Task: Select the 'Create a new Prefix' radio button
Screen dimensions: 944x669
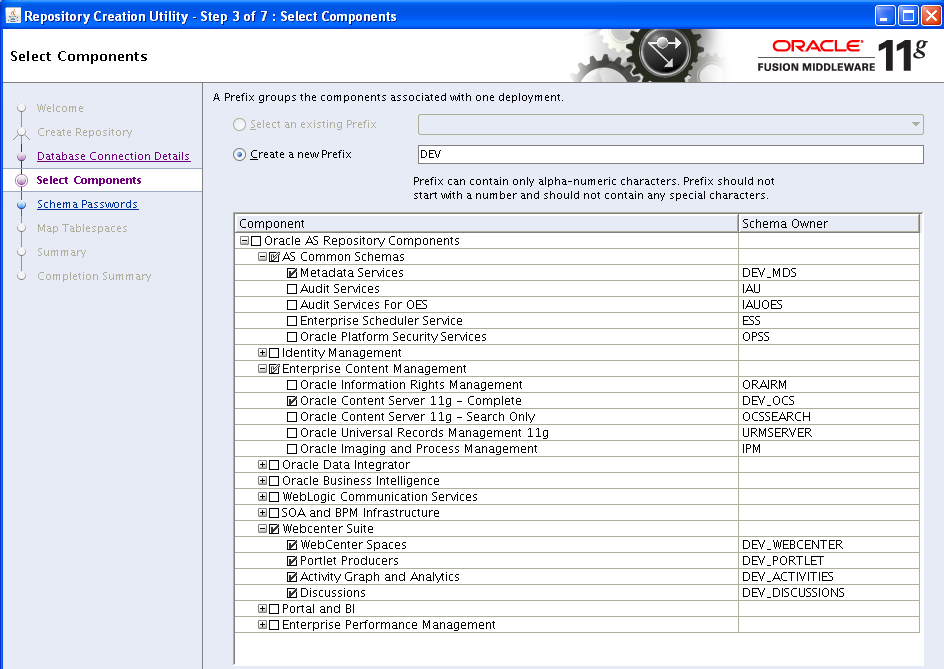Action: 239,154
